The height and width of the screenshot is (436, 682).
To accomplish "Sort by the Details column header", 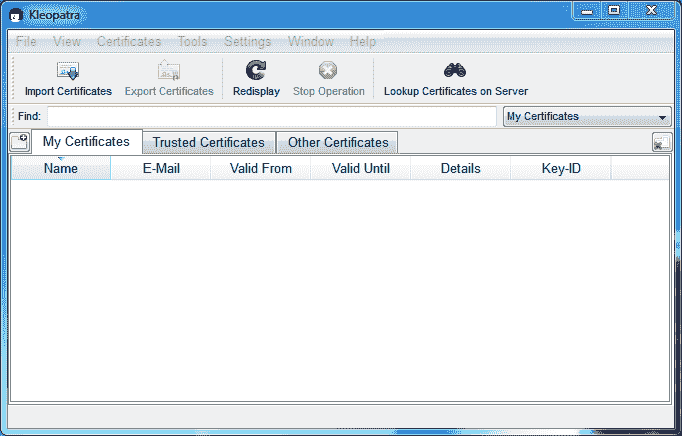I will tap(461, 168).
